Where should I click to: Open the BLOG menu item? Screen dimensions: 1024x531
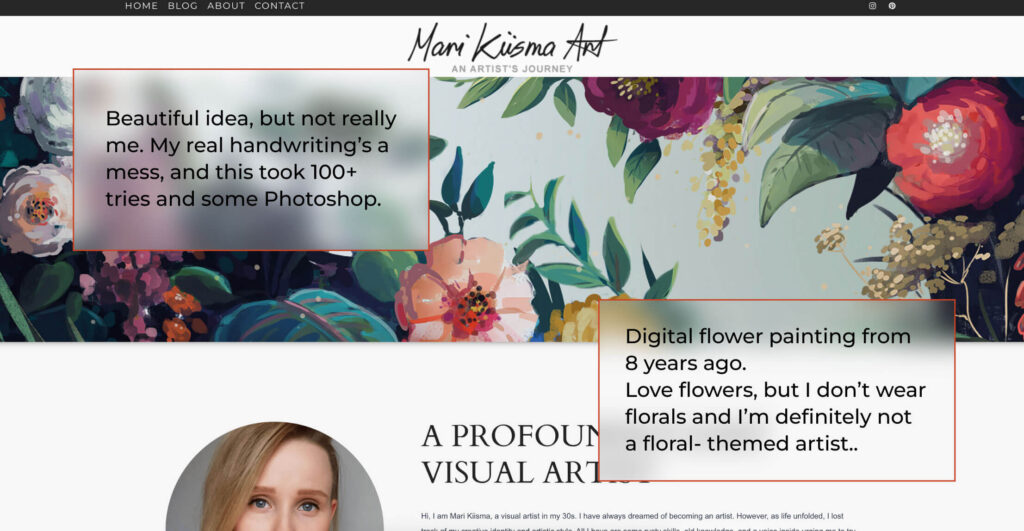tap(182, 6)
